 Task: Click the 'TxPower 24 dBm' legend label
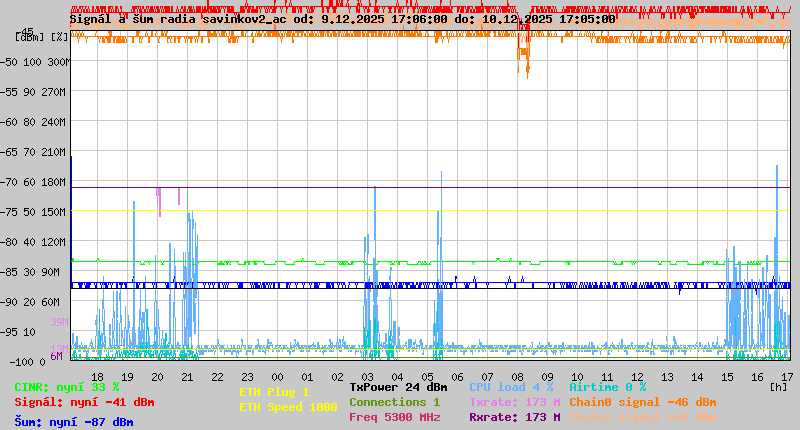pyautogui.click(x=398, y=387)
